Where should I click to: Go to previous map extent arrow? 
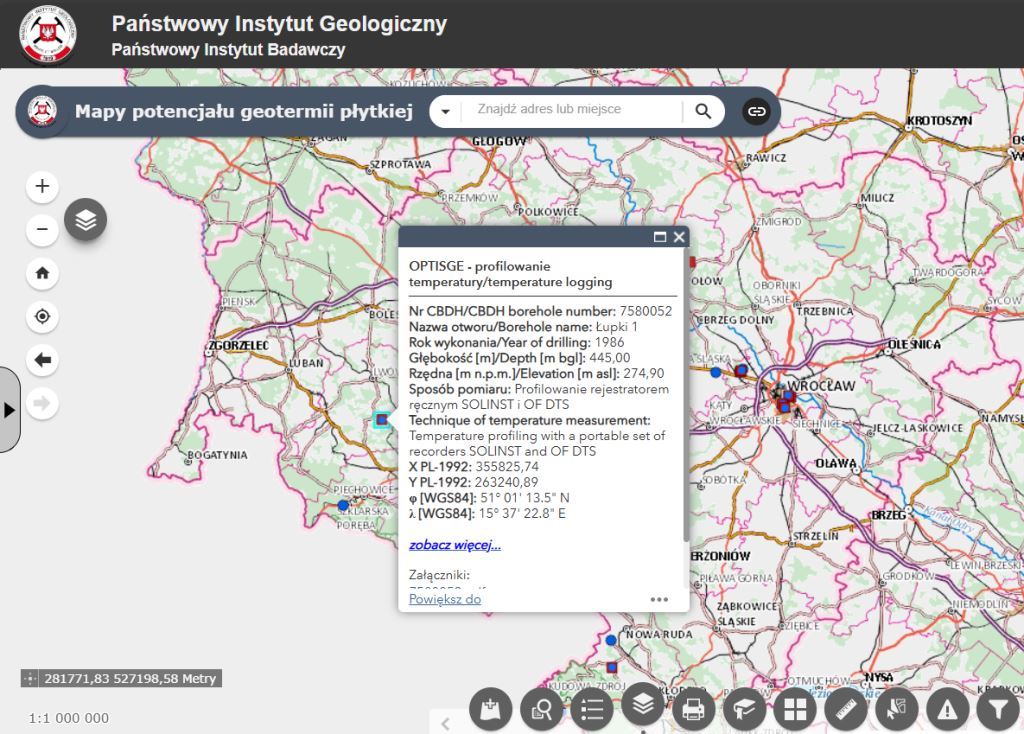tap(42, 360)
